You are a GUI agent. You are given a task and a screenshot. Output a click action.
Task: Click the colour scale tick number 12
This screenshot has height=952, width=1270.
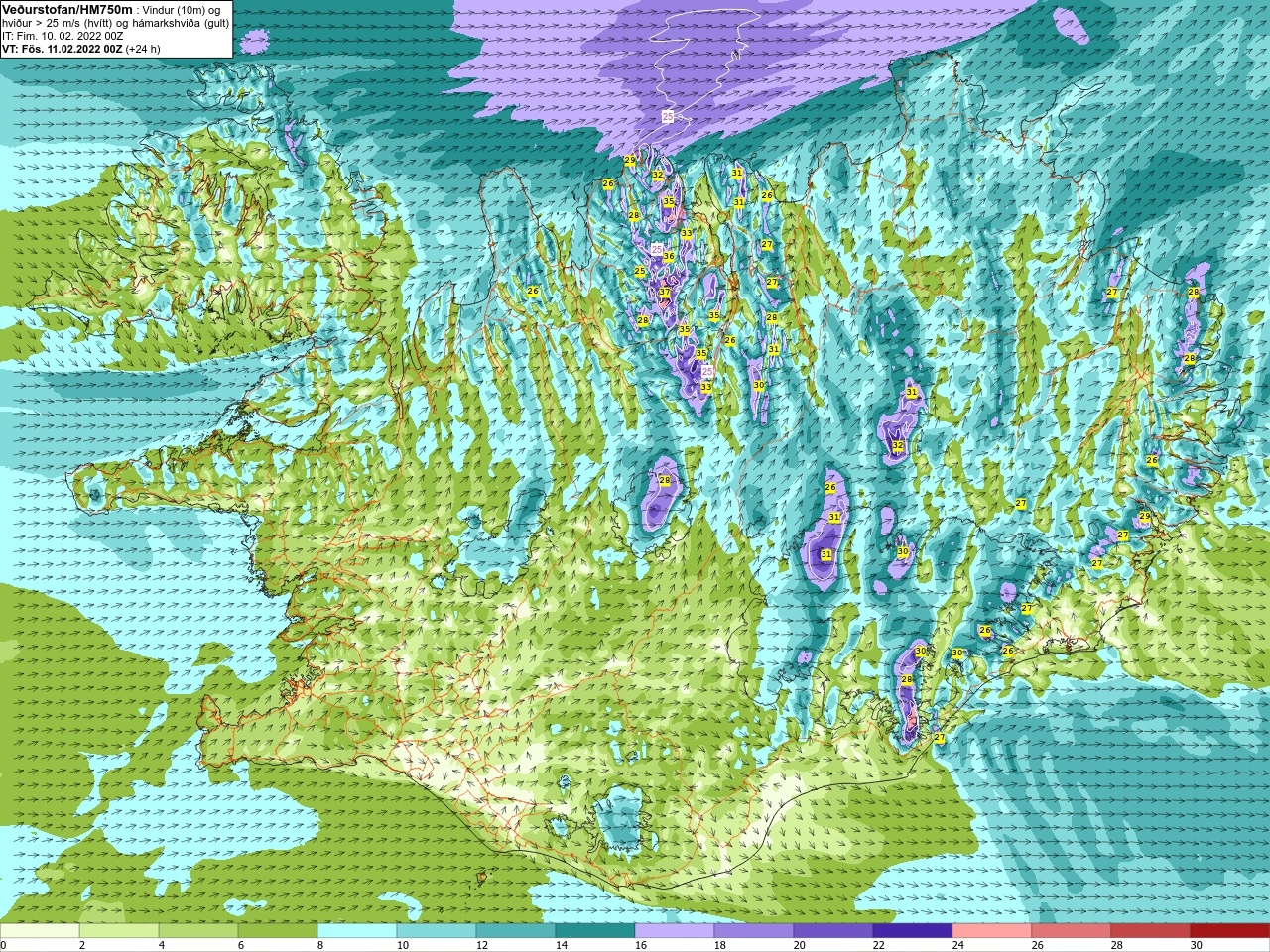(x=482, y=945)
